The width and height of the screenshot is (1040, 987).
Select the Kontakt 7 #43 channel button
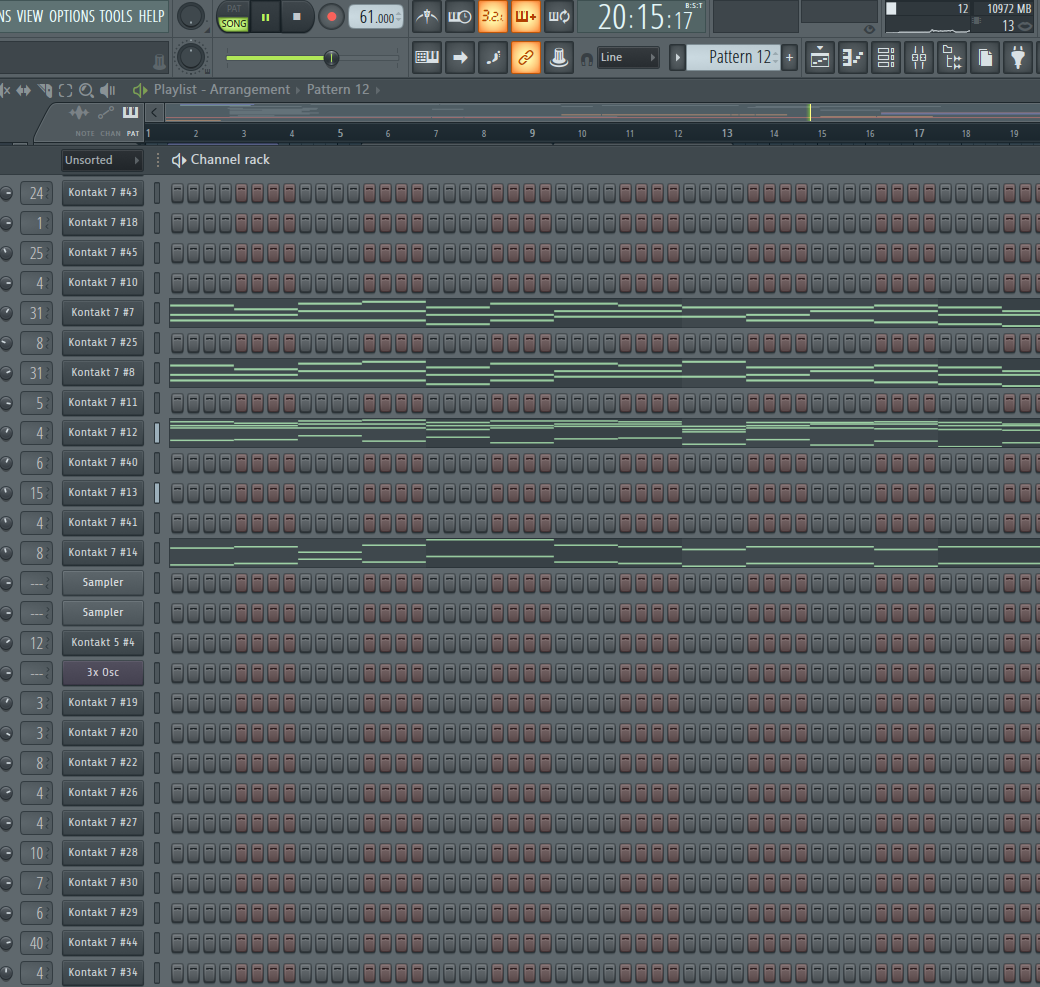(103, 192)
